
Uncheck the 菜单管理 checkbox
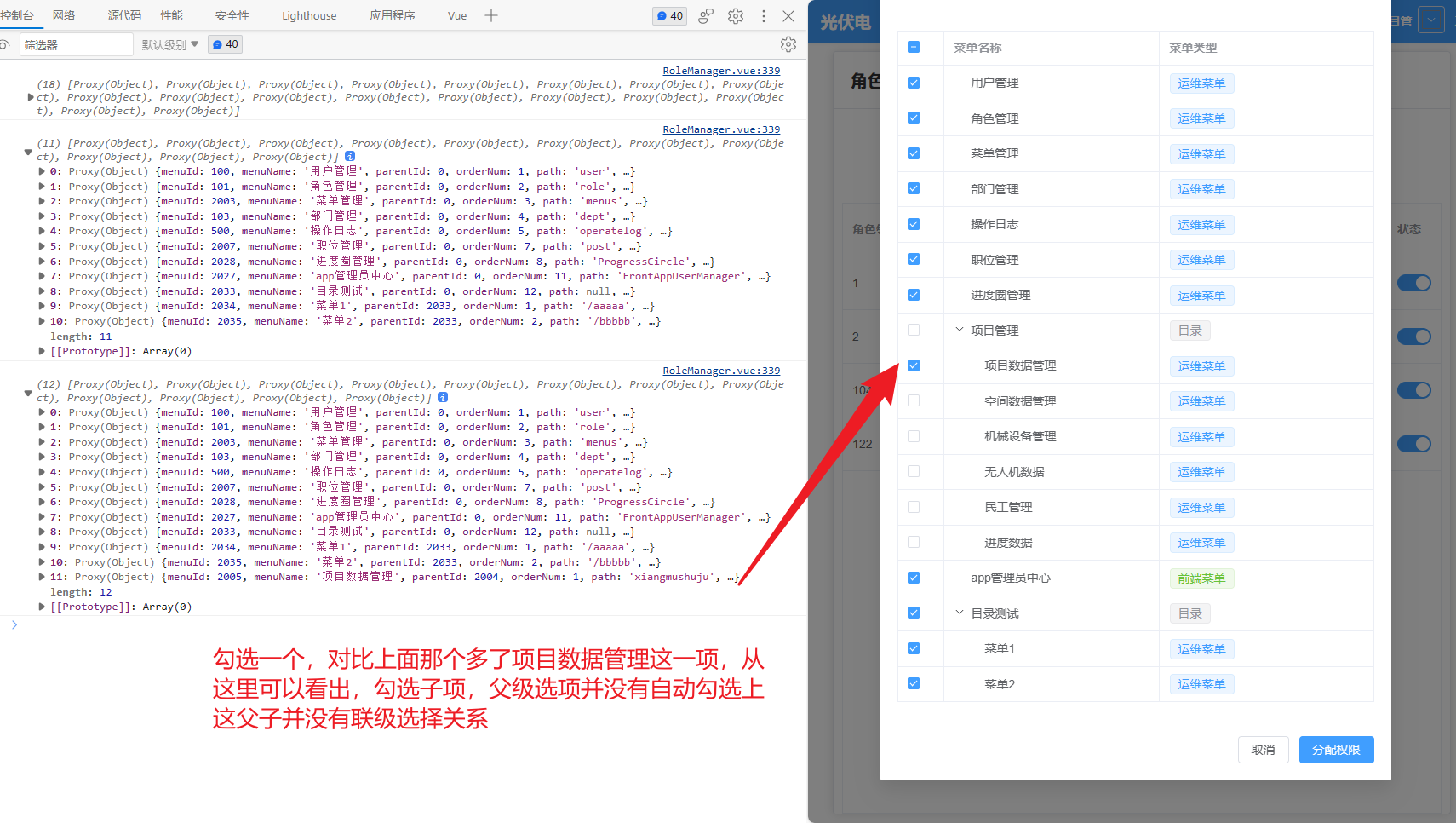tap(914, 153)
